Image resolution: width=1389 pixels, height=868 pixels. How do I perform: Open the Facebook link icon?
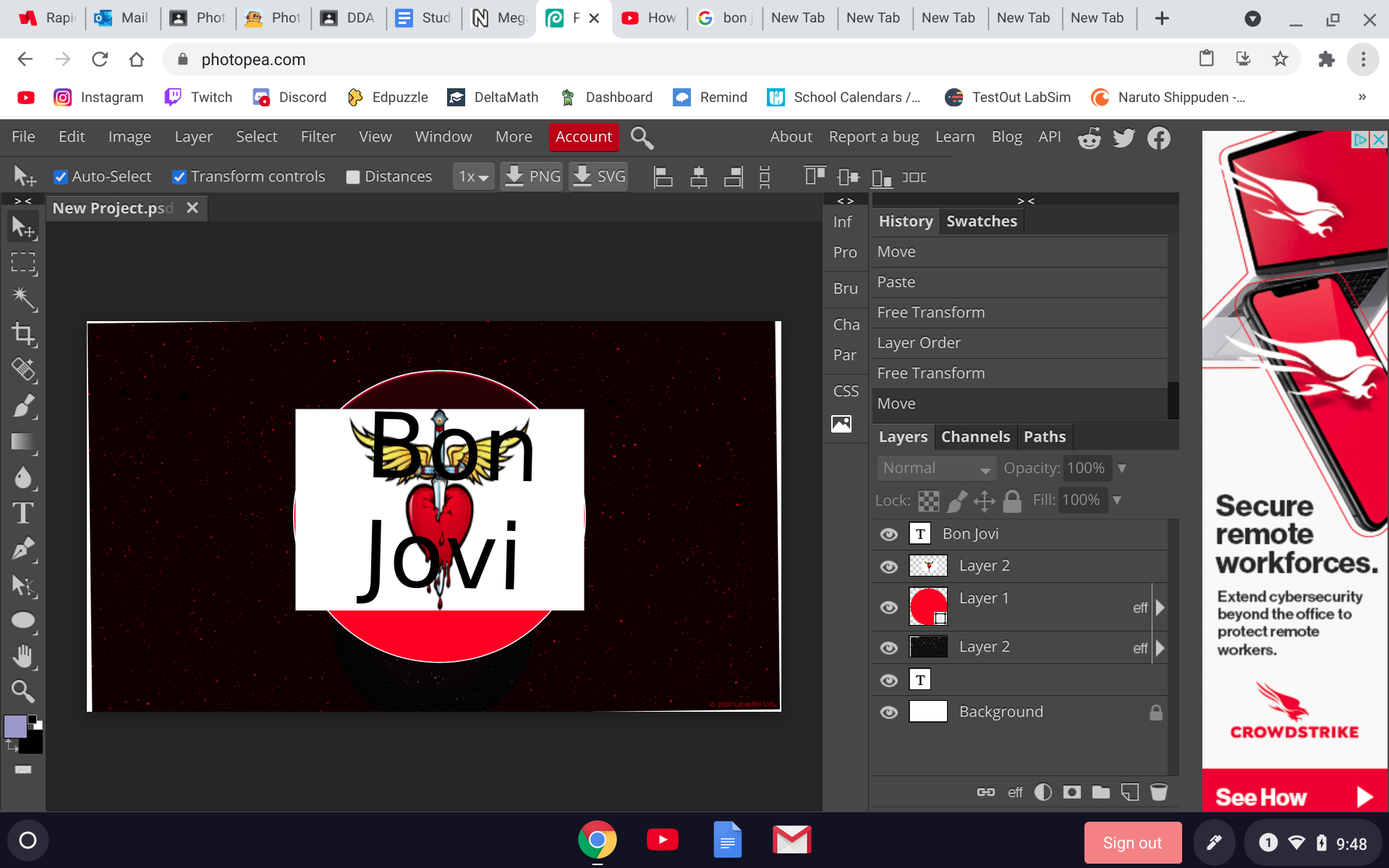tap(1159, 137)
